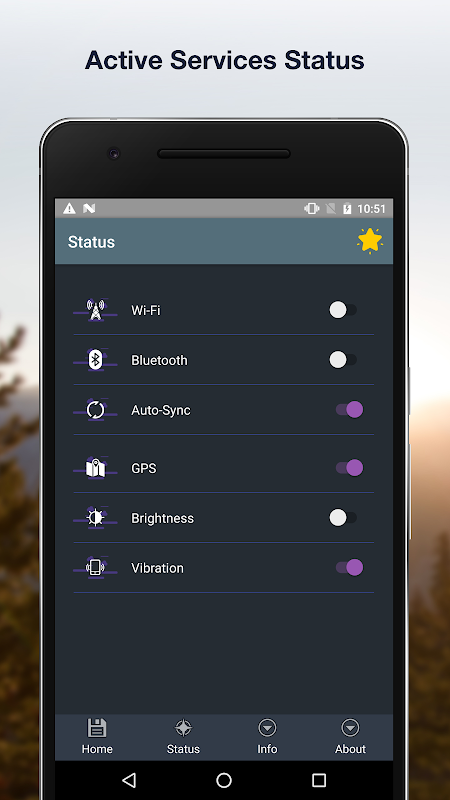Disable the Vibration toggle
Image resolution: width=450 pixels, height=800 pixels.
(x=349, y=567)
